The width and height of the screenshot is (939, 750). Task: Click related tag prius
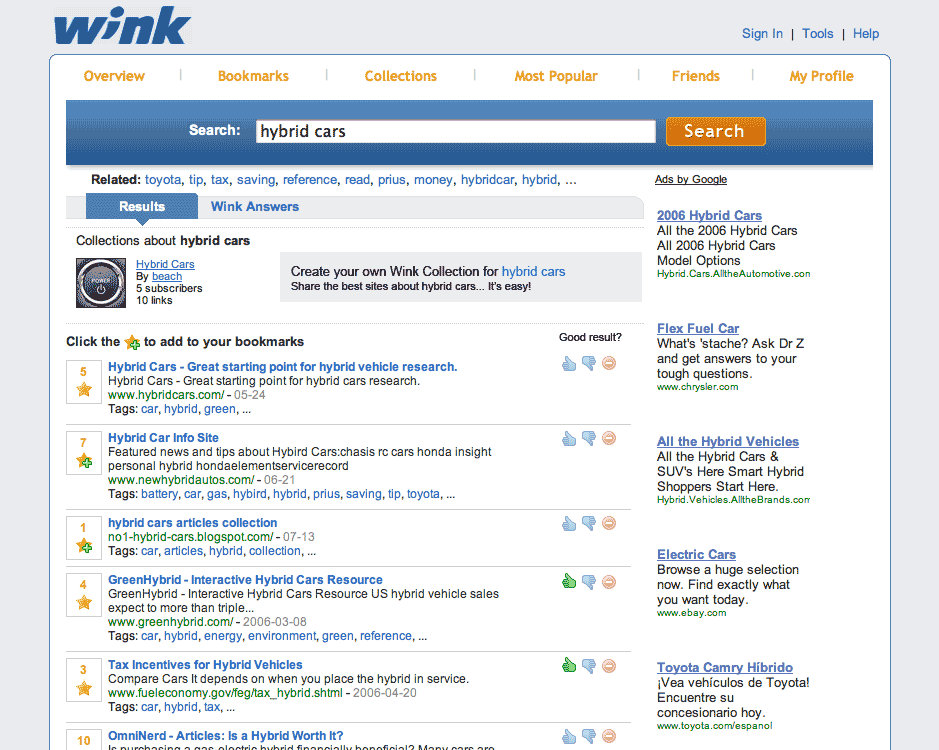(x=392, y=180)
